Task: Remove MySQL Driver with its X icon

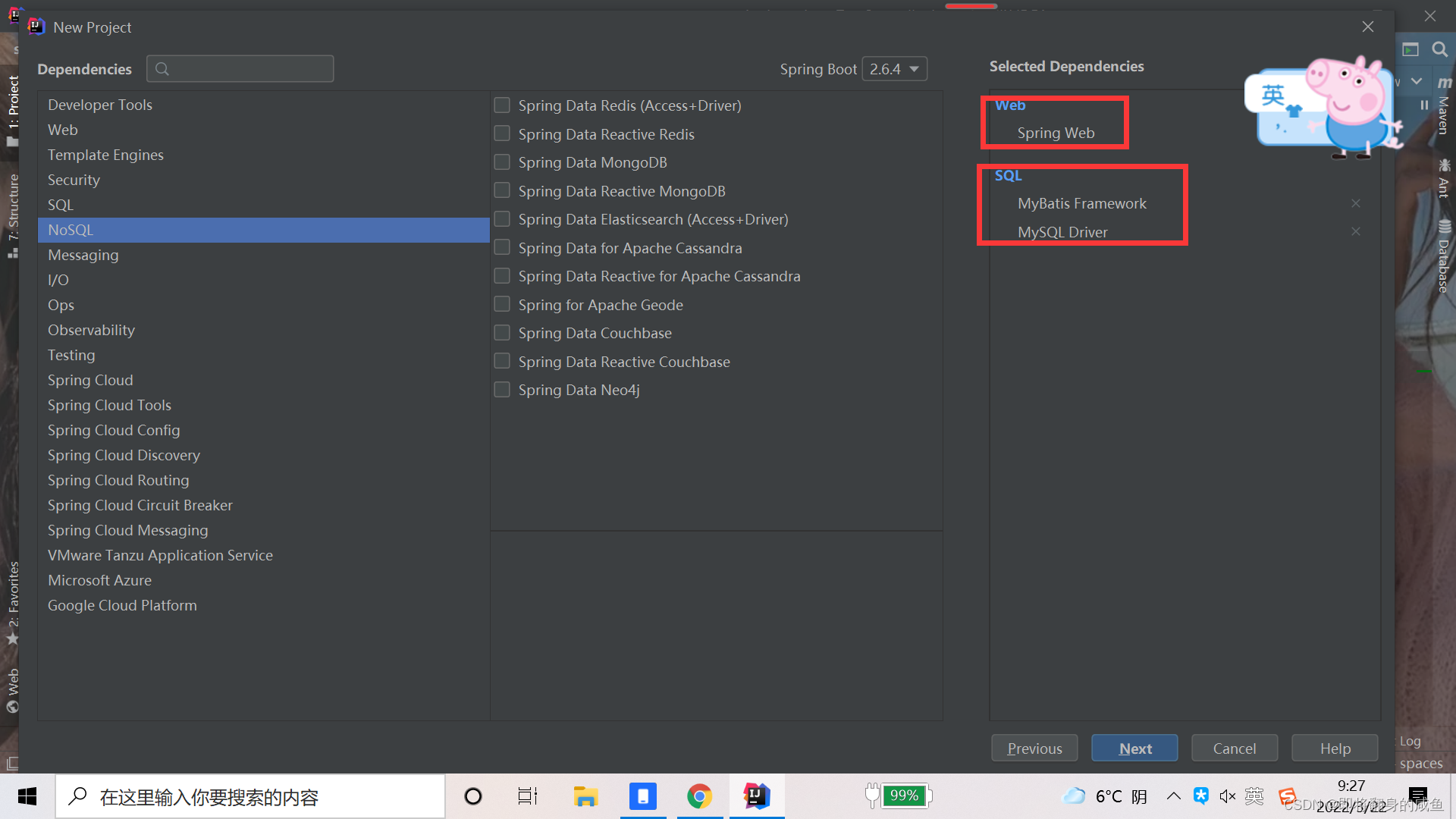Action: 1355,231
